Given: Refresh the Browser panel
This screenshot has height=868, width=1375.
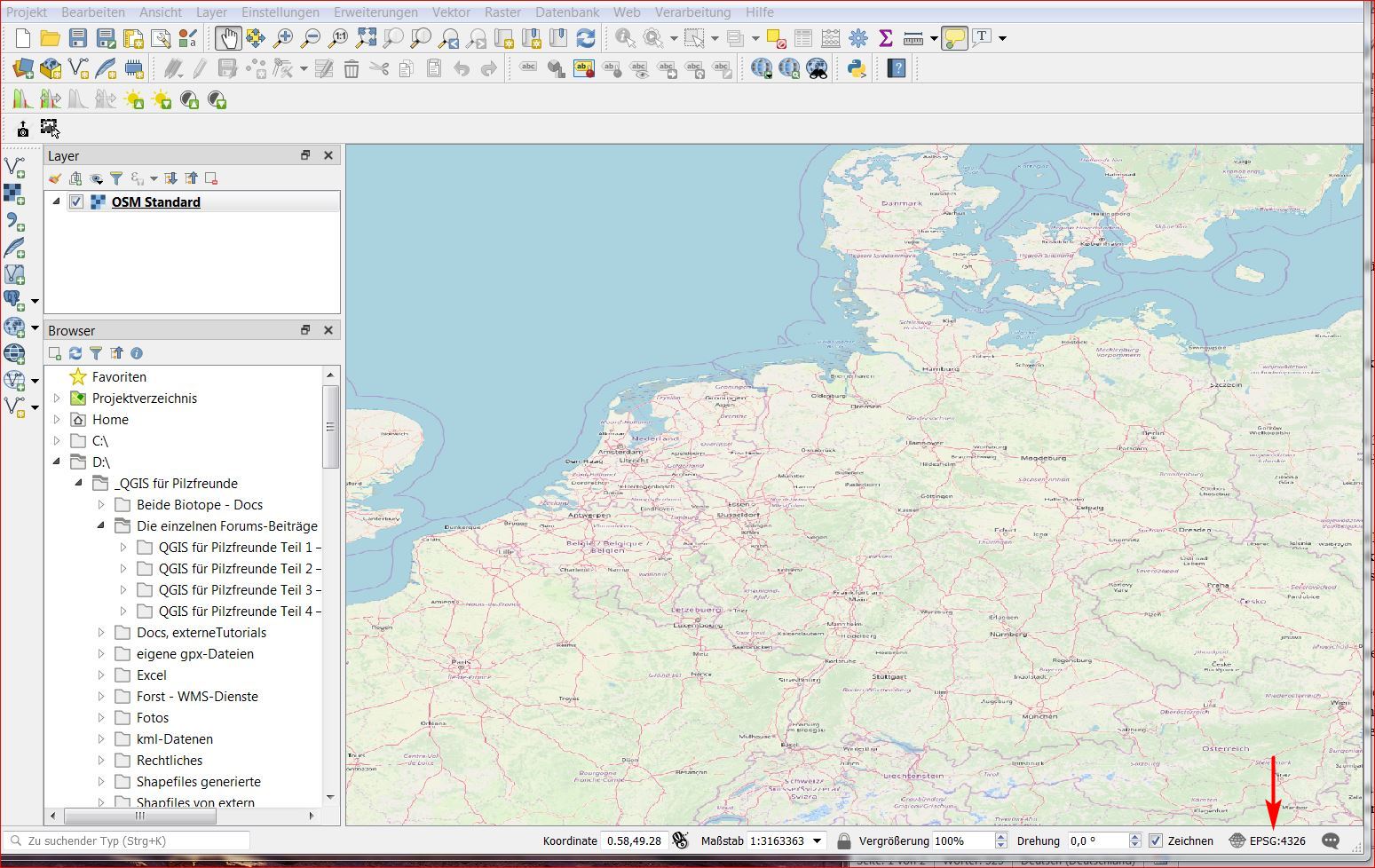Looking at the screenshot, I should point(75,353).
